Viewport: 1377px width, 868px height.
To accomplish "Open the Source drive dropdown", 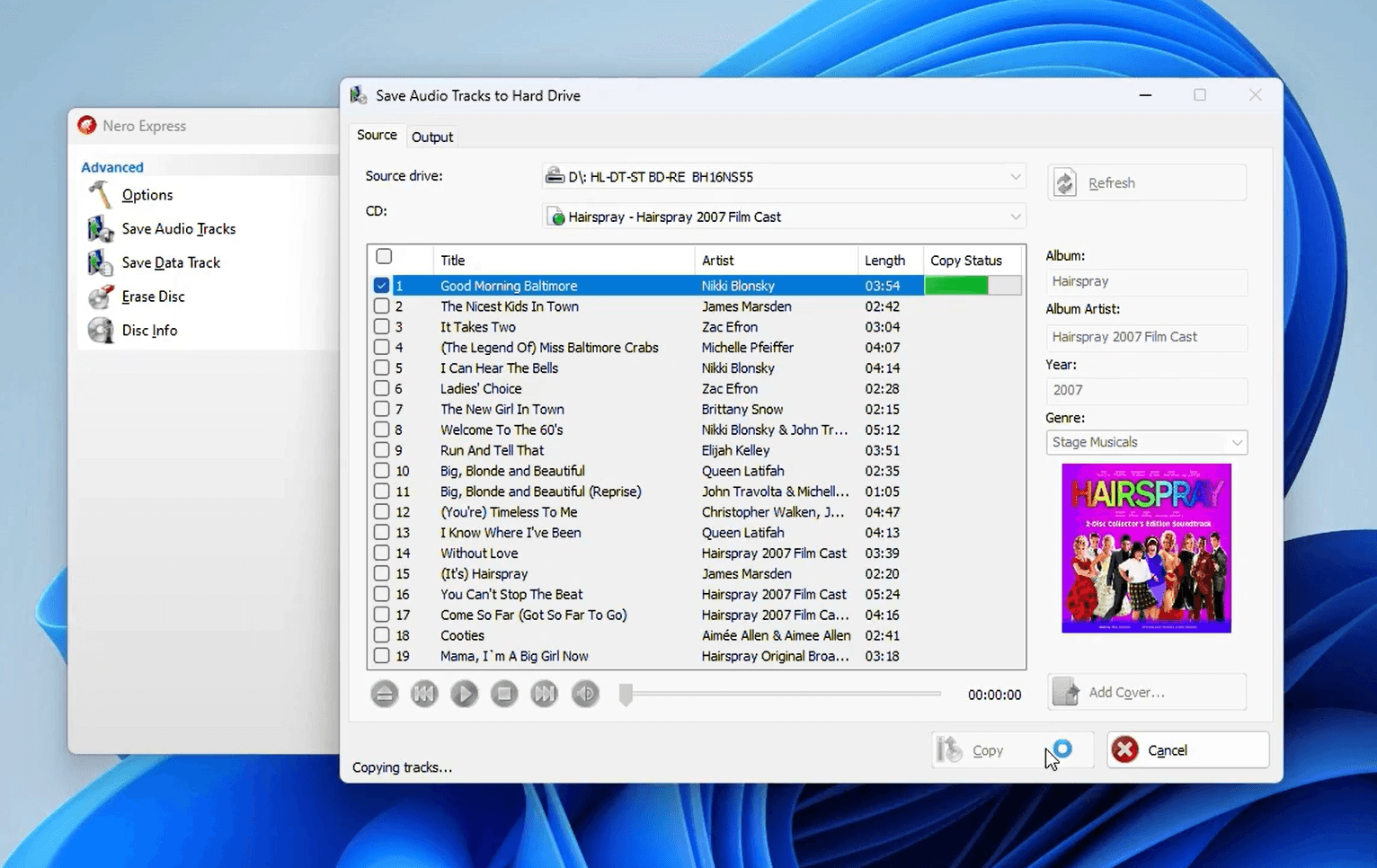I will [x=1015, y=177].
